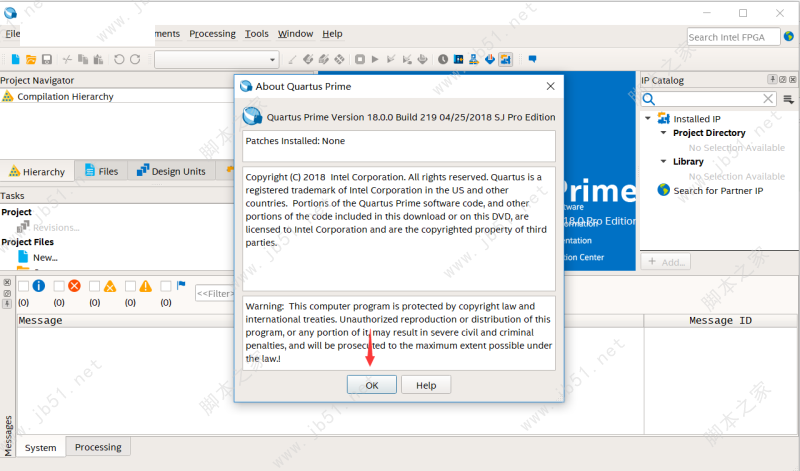This screenshot has width=800, height=471.
Task: Click Revisions... under Project tasks
Action: tap(56, 228)
